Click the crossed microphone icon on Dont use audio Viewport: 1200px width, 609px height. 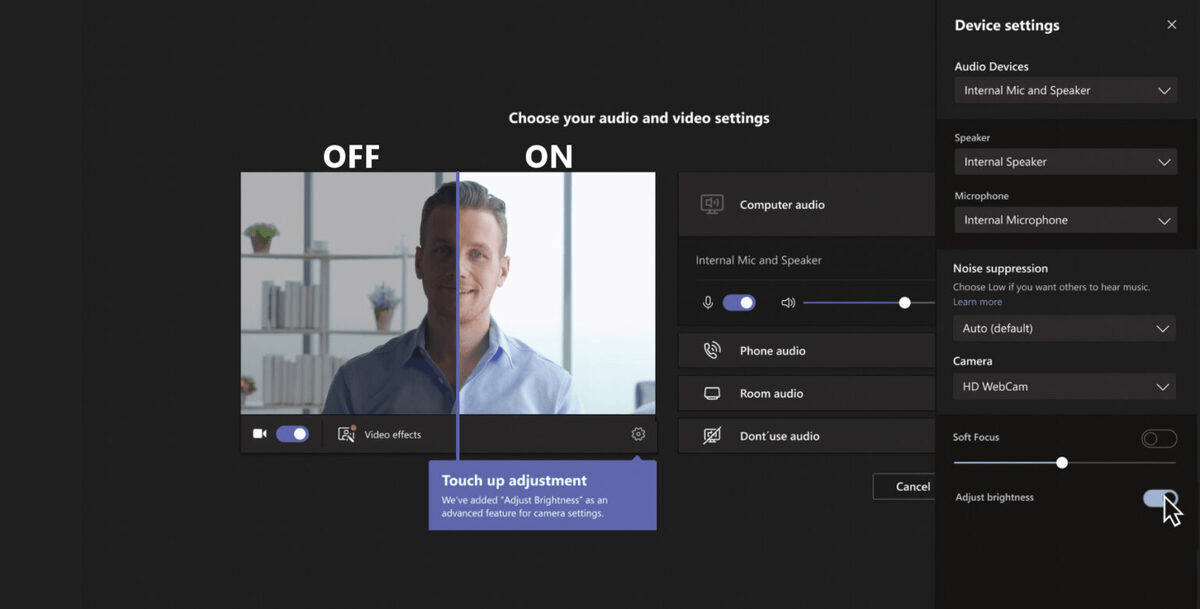coord(713,436)
